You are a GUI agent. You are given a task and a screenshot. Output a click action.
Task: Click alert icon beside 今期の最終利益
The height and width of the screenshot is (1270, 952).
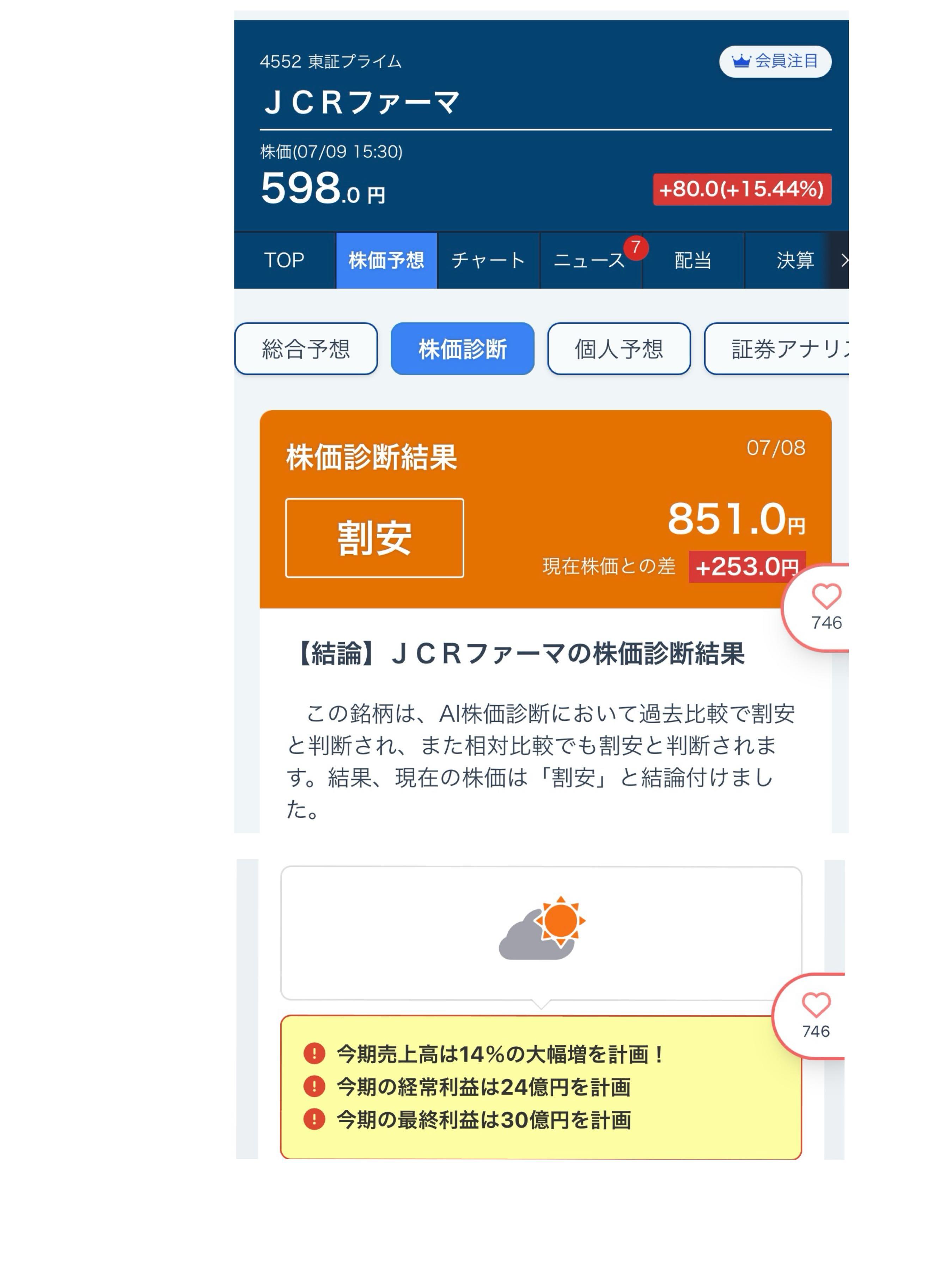[315, 1119]
